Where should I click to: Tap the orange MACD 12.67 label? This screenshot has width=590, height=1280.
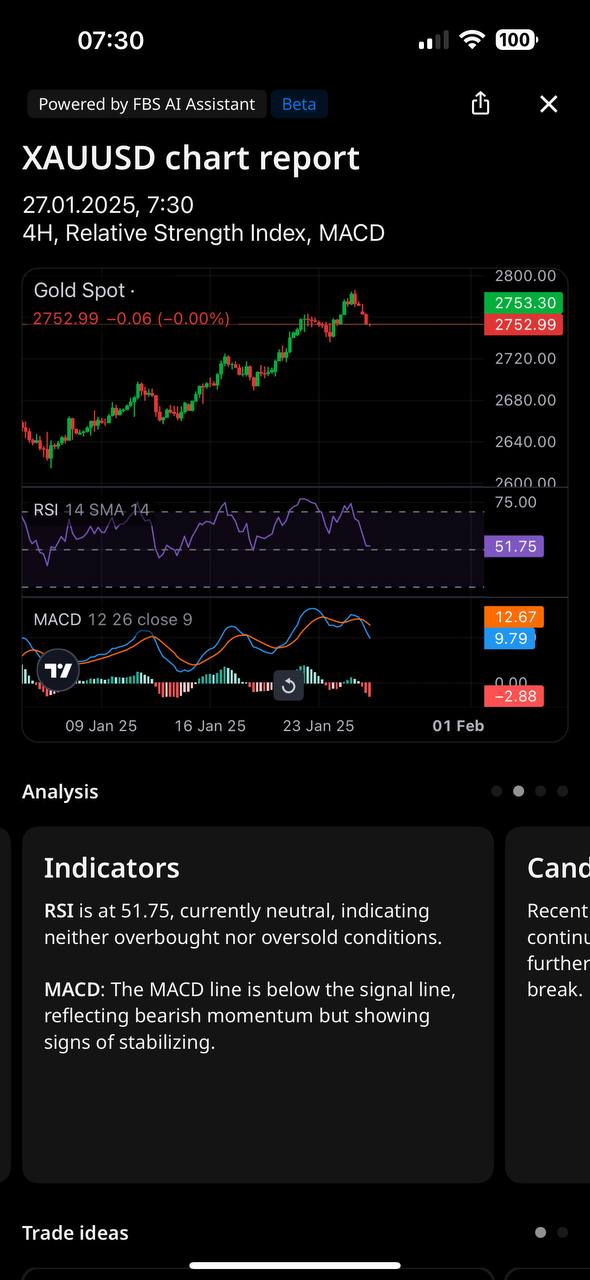coord(513,617)
